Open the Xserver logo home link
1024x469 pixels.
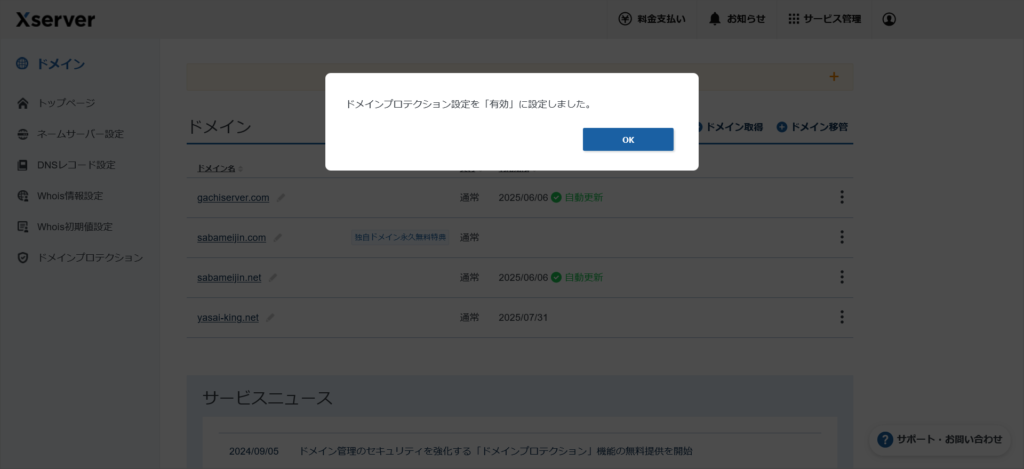(56, 19)
